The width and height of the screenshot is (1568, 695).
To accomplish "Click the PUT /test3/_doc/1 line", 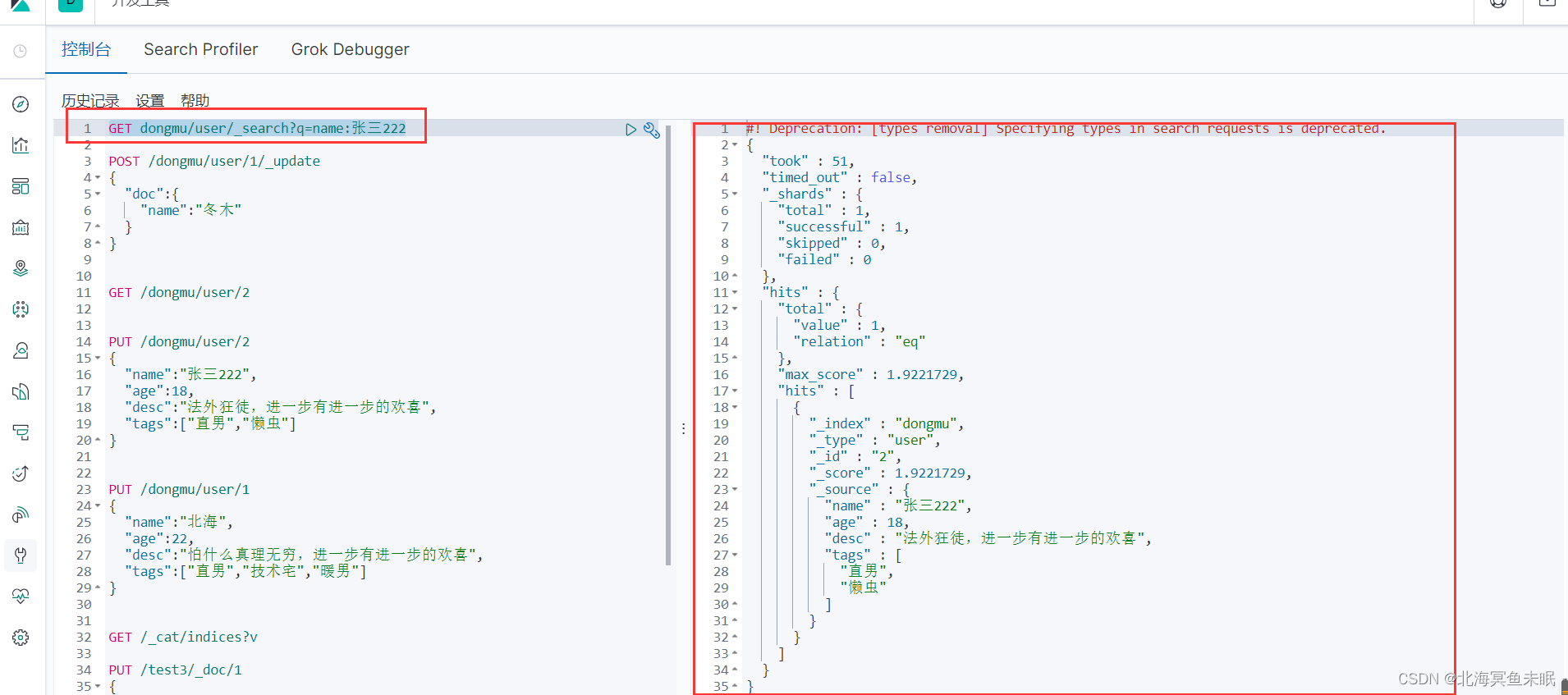I will (175, 670).
